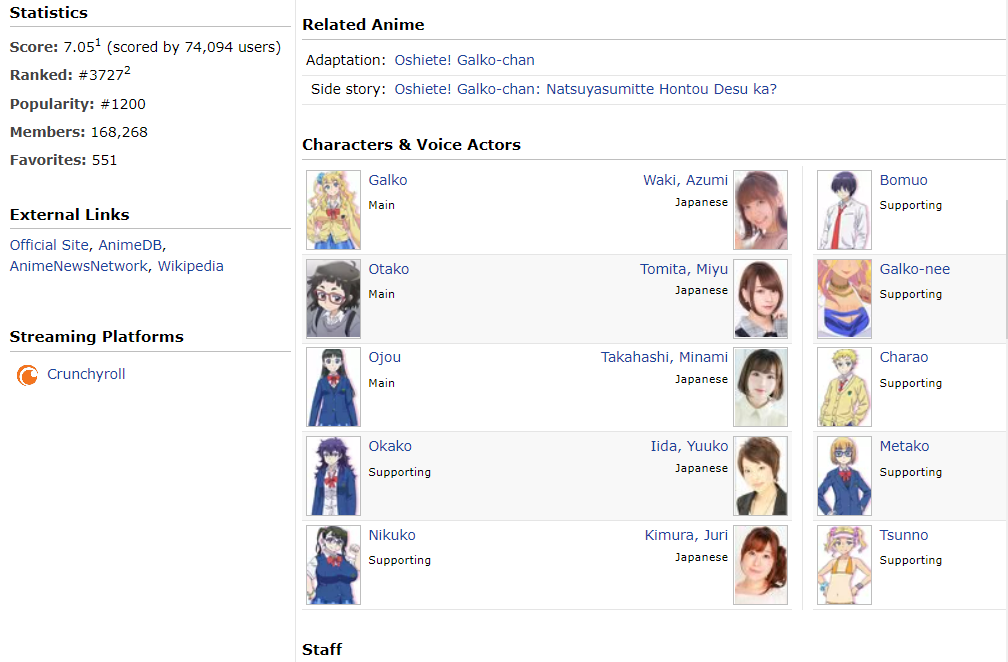Image resolution: width=1008 pixels, height=662 pixels.
Task: Click Charao's character thumbnail
Action: 844,387
